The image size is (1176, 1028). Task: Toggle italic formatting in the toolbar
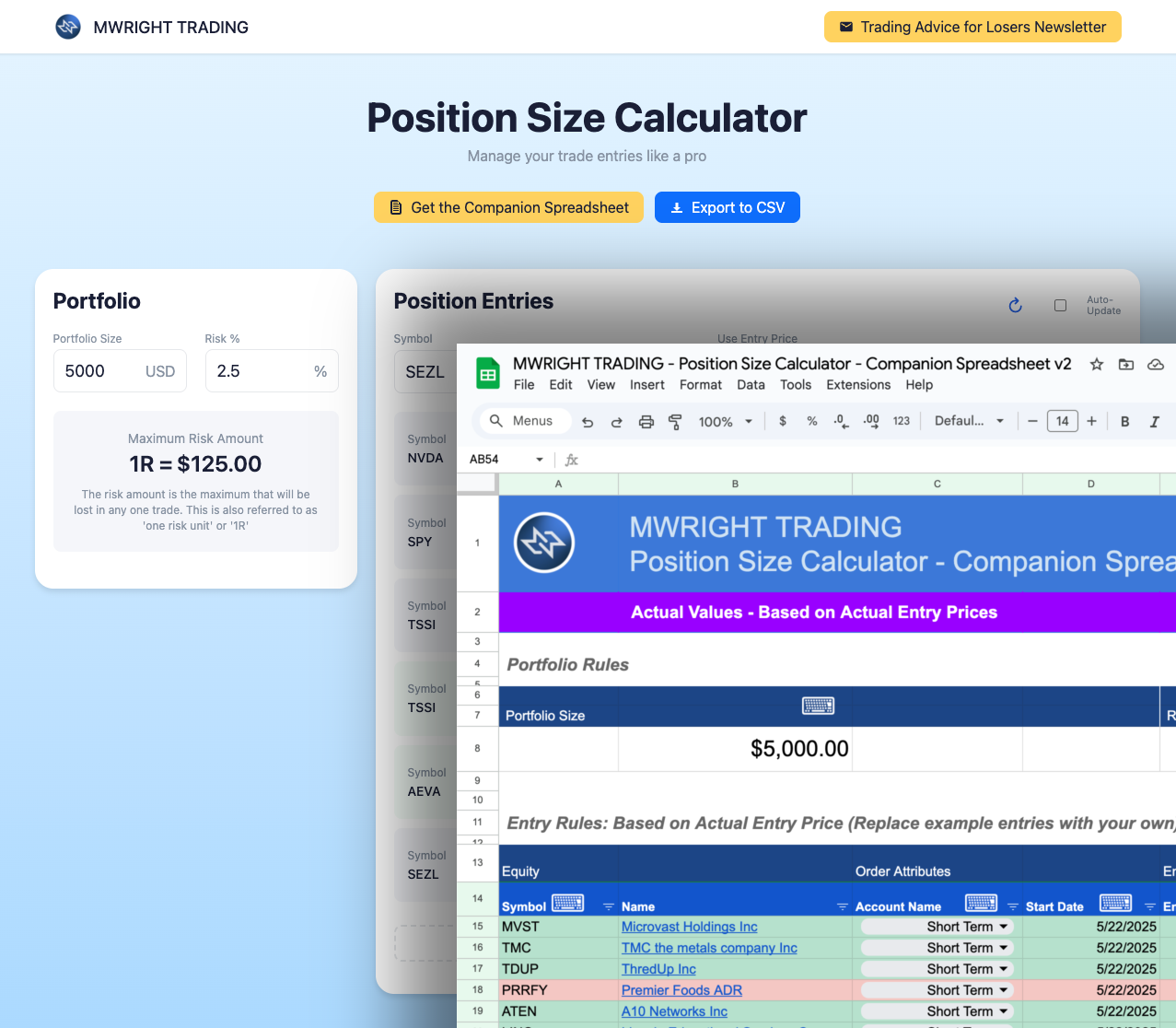(1154, 421)
